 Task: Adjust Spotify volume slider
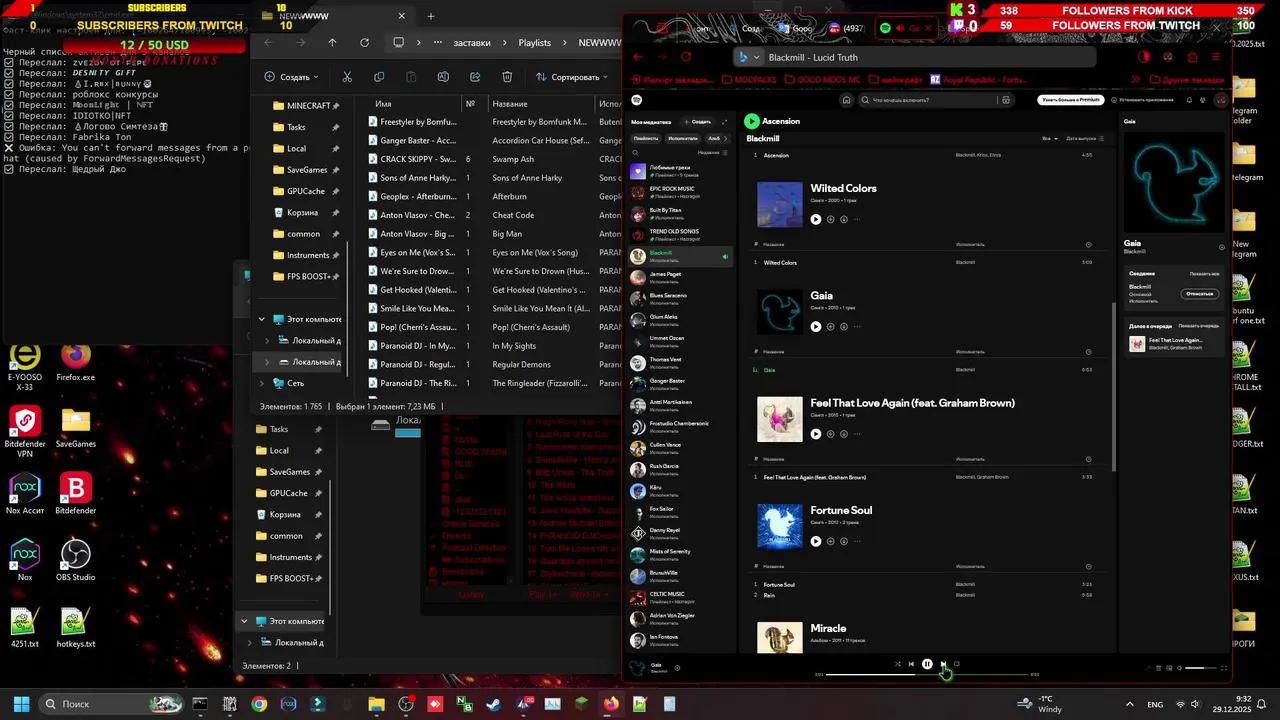pos(1200,668)
